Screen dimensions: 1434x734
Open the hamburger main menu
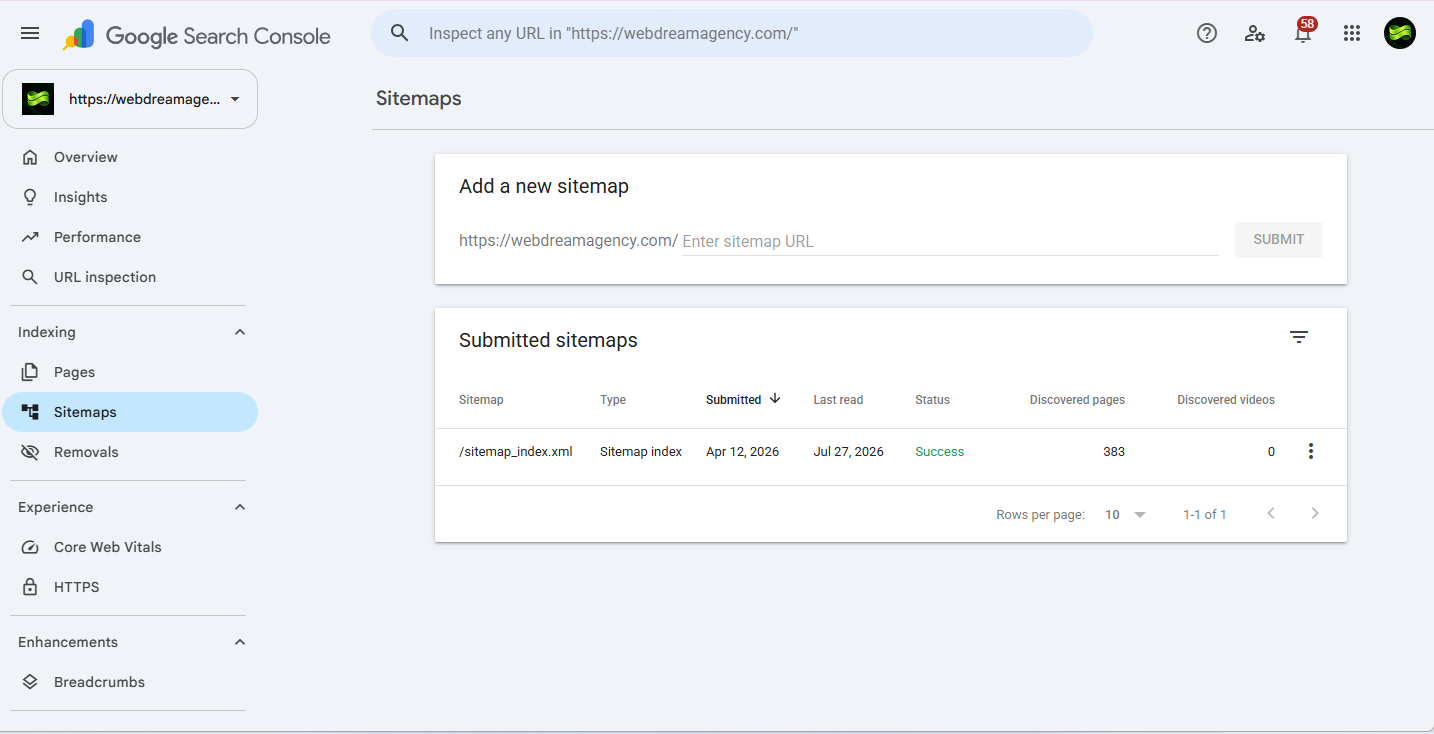pyautogui.click(x=30, y=34)
